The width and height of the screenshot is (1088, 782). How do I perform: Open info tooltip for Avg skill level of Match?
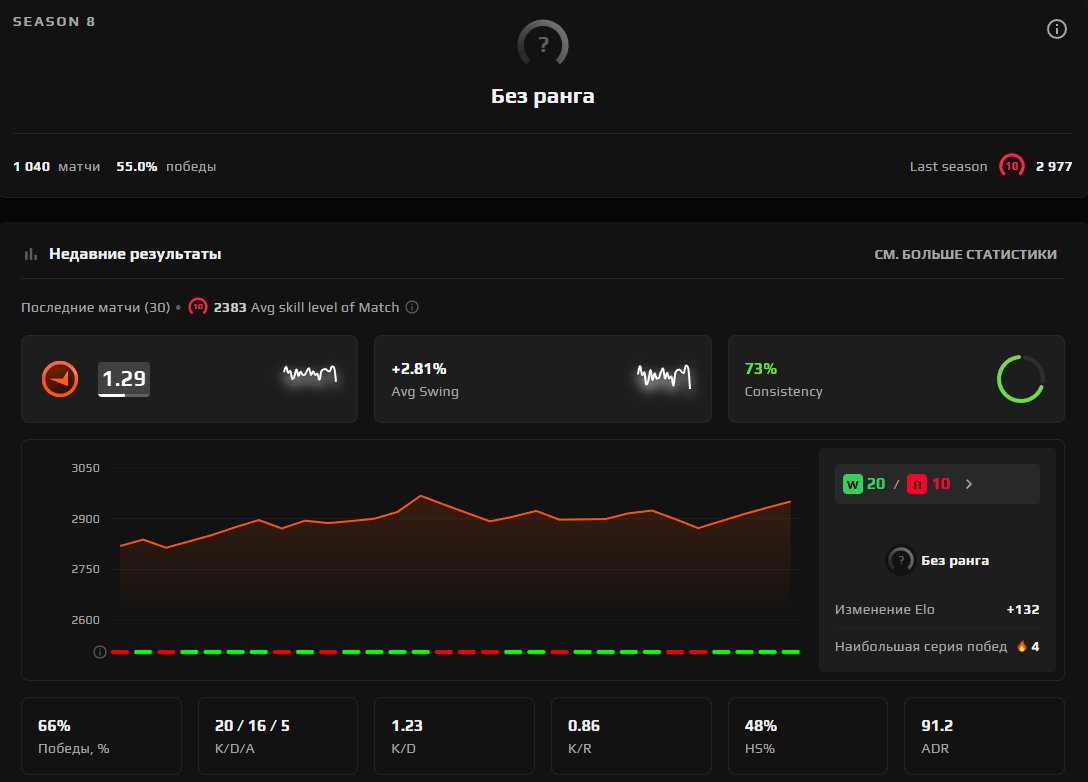click(412, 307)
